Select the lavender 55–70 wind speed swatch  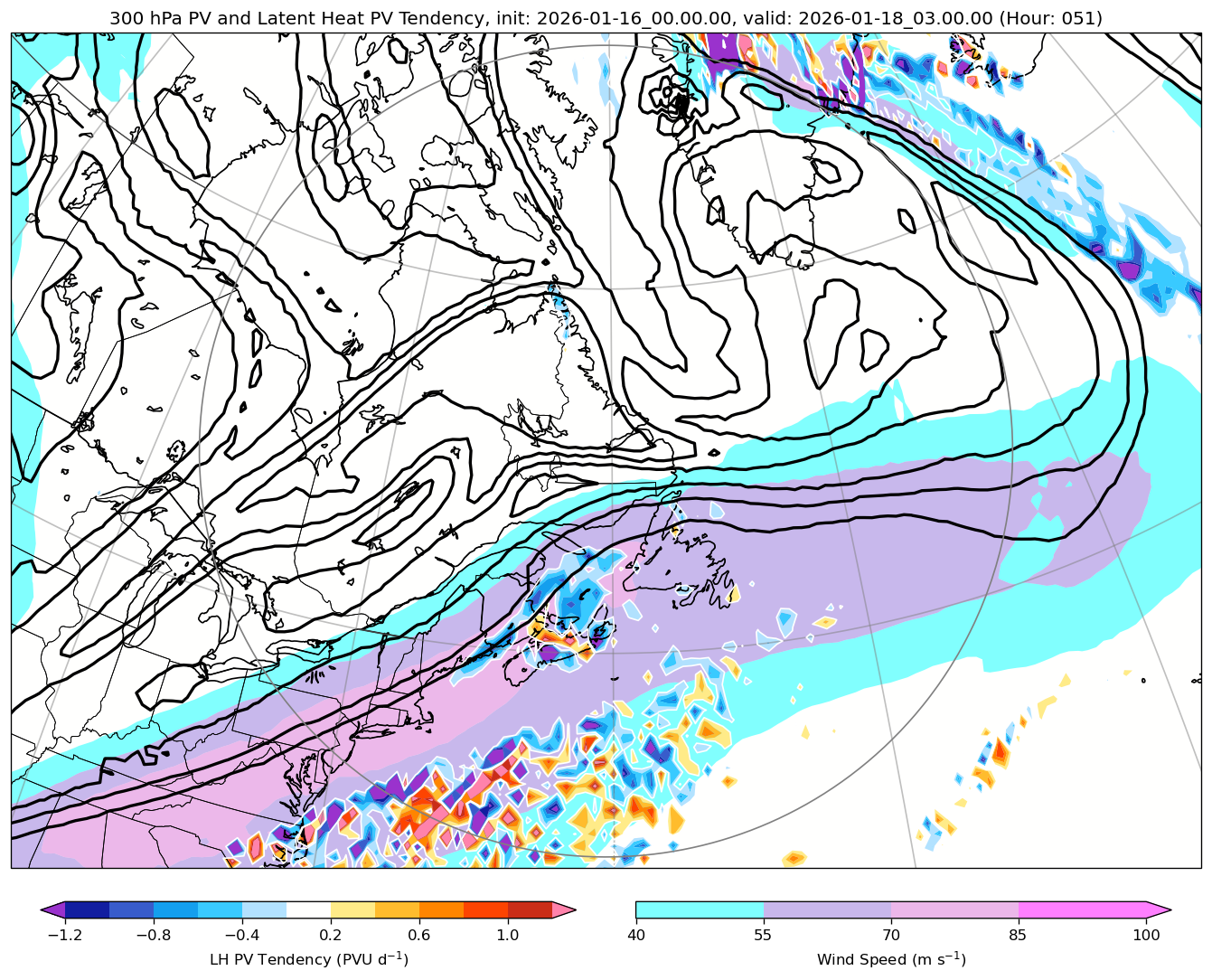[827, 909]
